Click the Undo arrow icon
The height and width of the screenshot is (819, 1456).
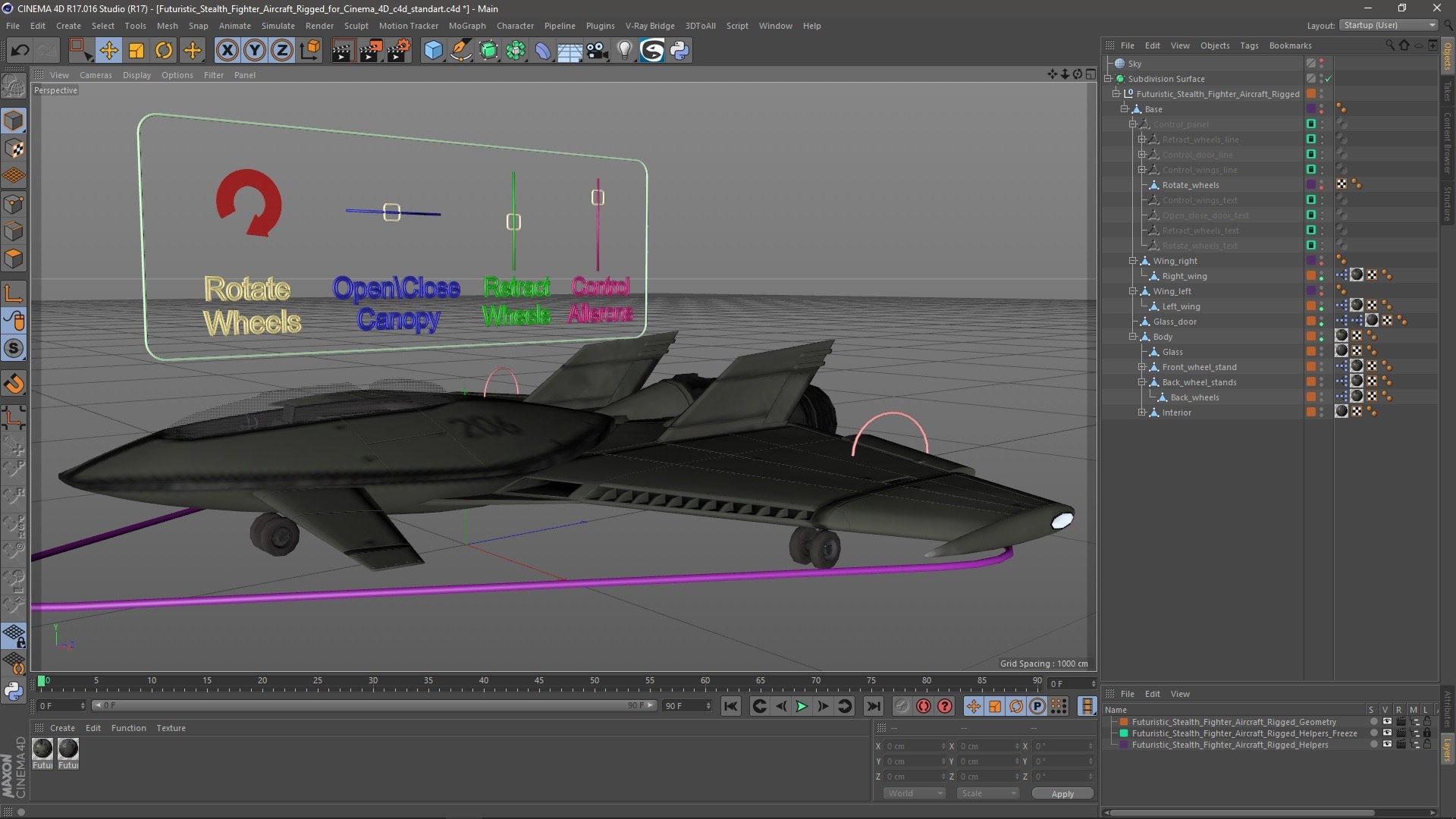pyautogui.click(x=20, y=51)
